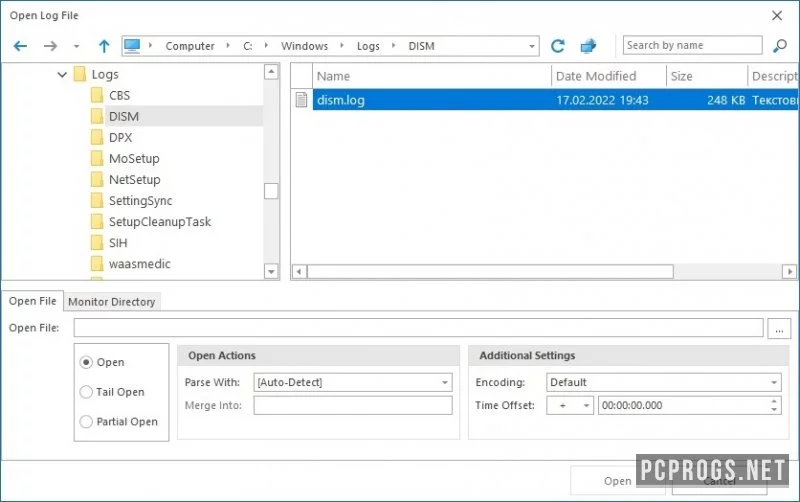Viewport: 800px width, 502px height.
Task: Click the dism.log file icon
Action: click(302, 100)
